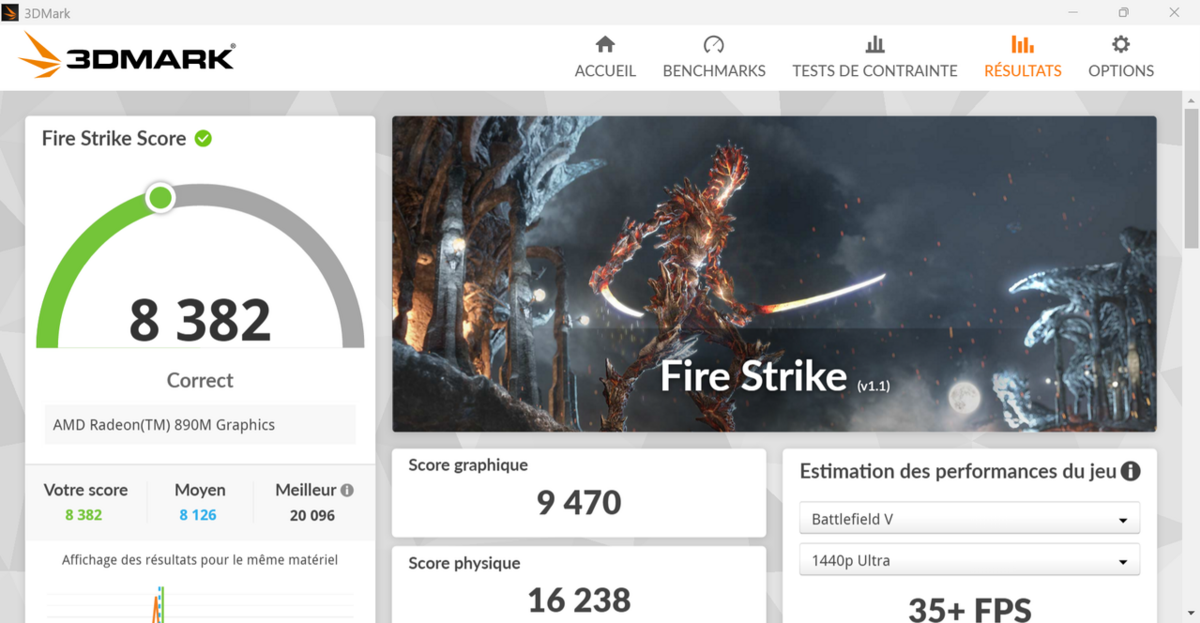Select the Résultats tab

[x=1023, y=57]
